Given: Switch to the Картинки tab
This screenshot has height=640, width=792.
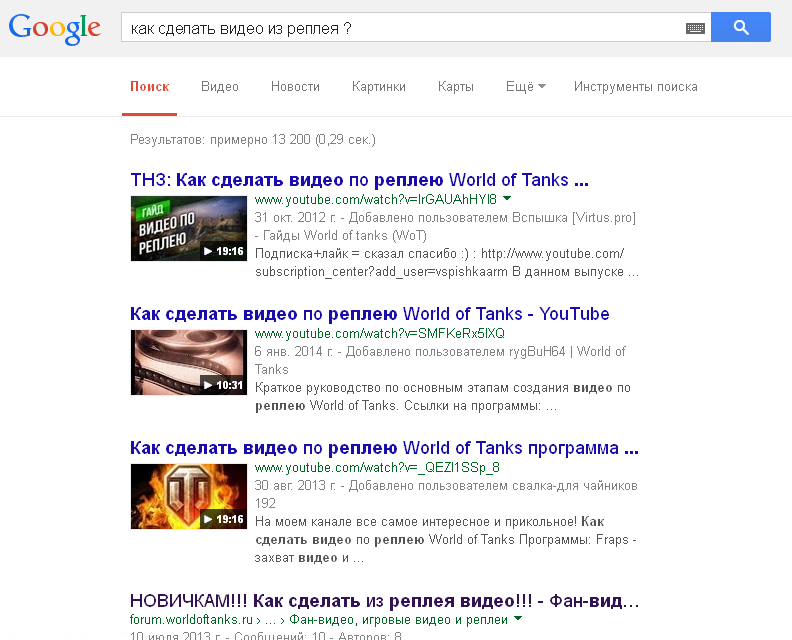Looking at the screenshot, I should coord(378,86).
